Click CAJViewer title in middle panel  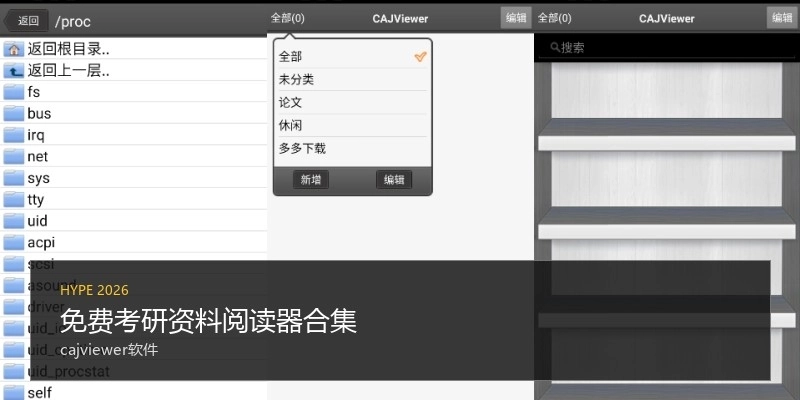point(400,19)
